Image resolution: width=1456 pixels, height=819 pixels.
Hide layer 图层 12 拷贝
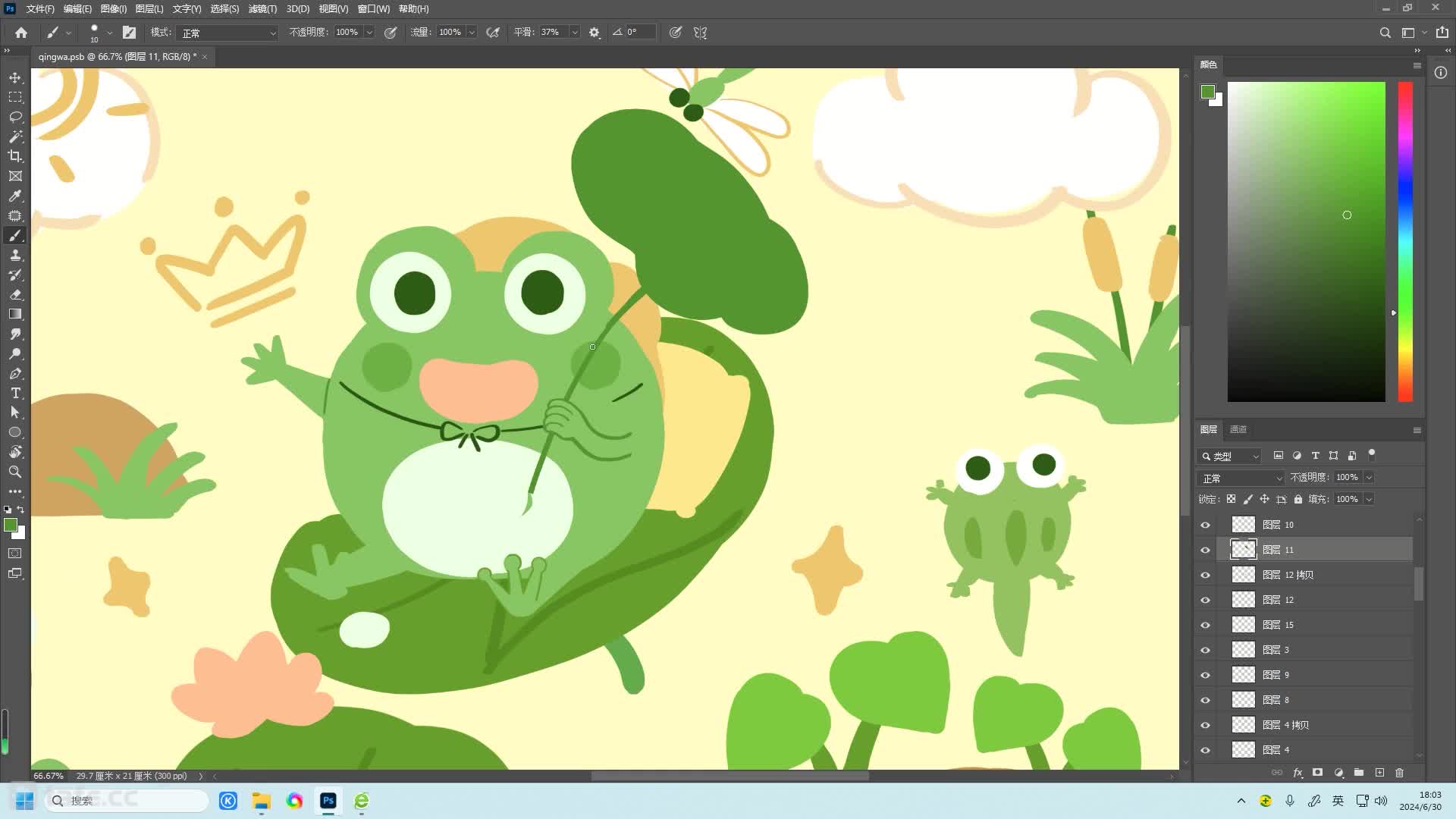pyautogui.click(x=1205, y=575)
